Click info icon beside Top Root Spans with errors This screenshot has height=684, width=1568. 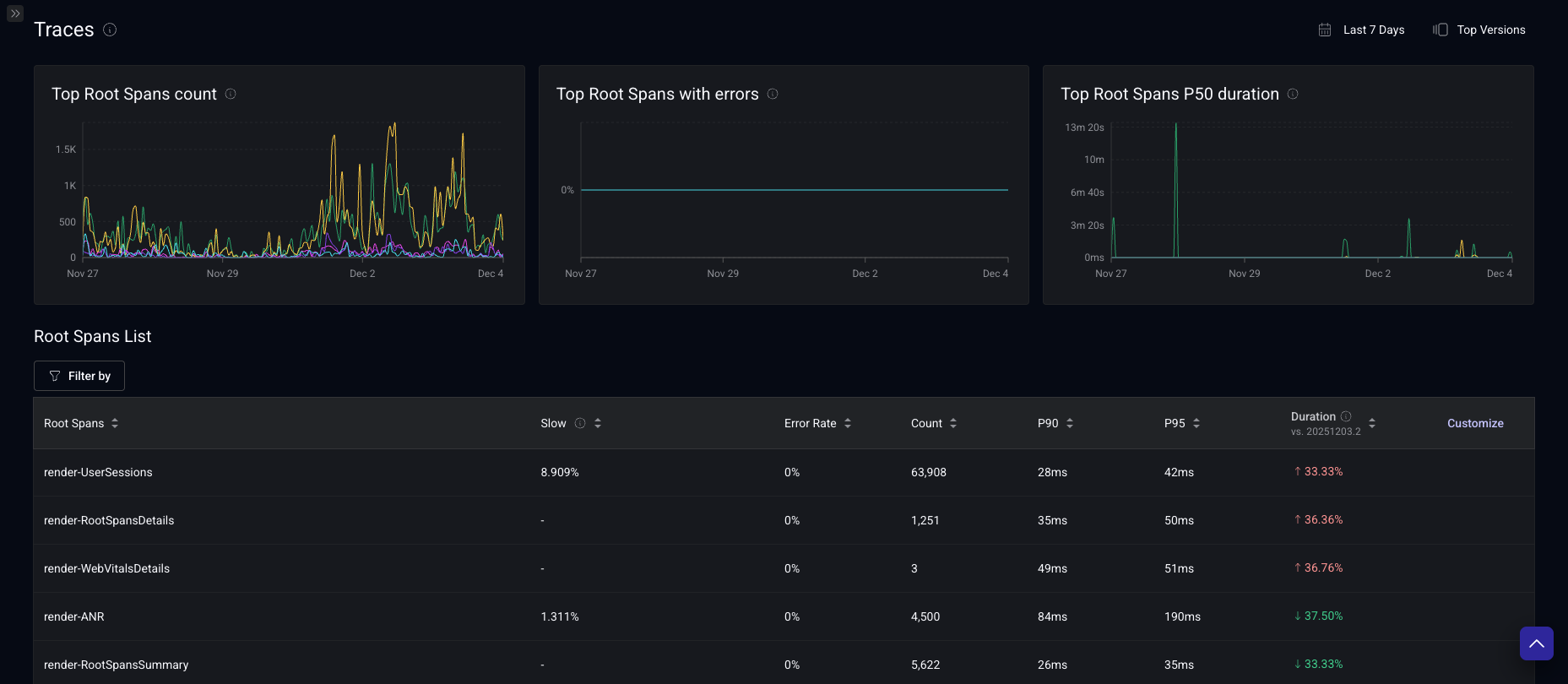(x=773, y=94)
